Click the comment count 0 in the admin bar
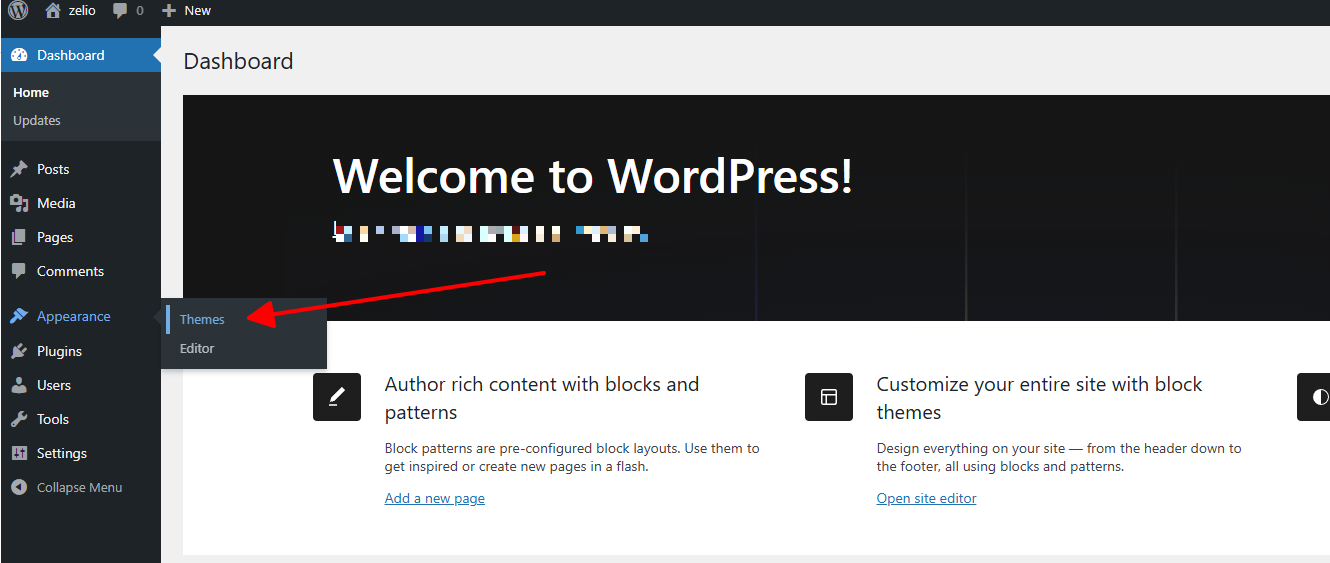 [x=140, y=11]
